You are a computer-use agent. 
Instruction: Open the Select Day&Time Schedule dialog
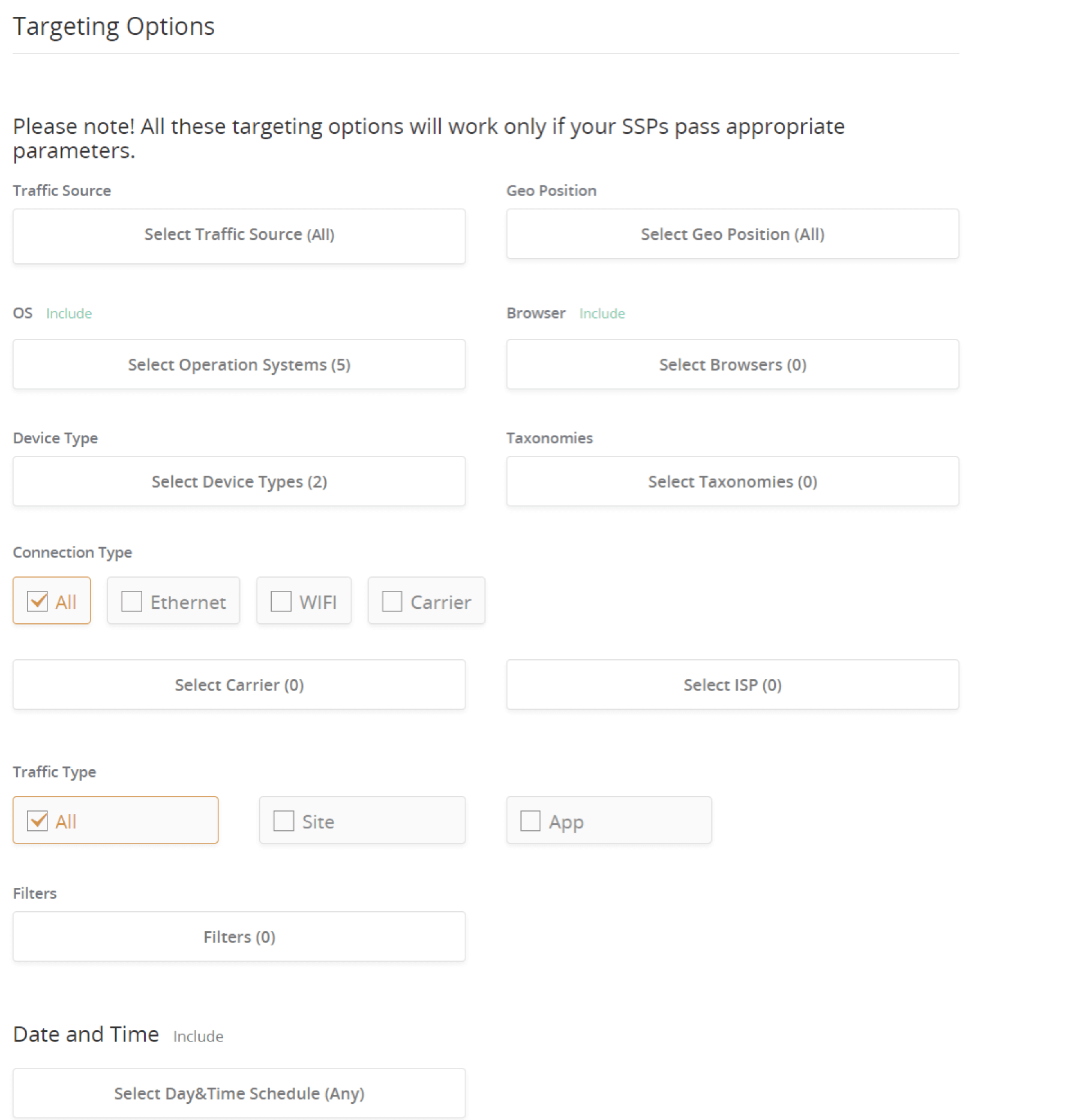point(239,1093)
